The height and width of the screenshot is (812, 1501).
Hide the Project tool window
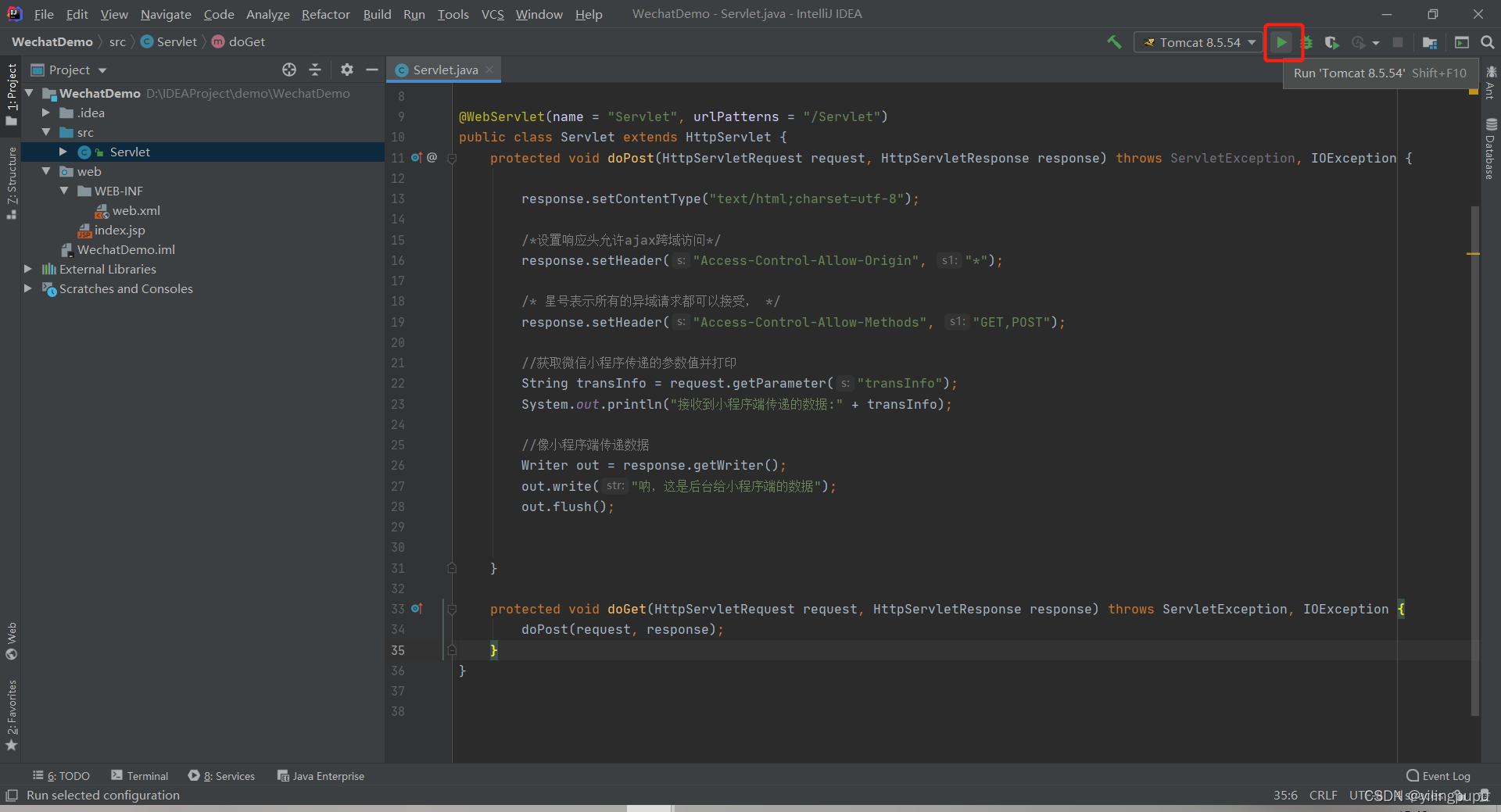pyautogui.click(x=372, y=70)
